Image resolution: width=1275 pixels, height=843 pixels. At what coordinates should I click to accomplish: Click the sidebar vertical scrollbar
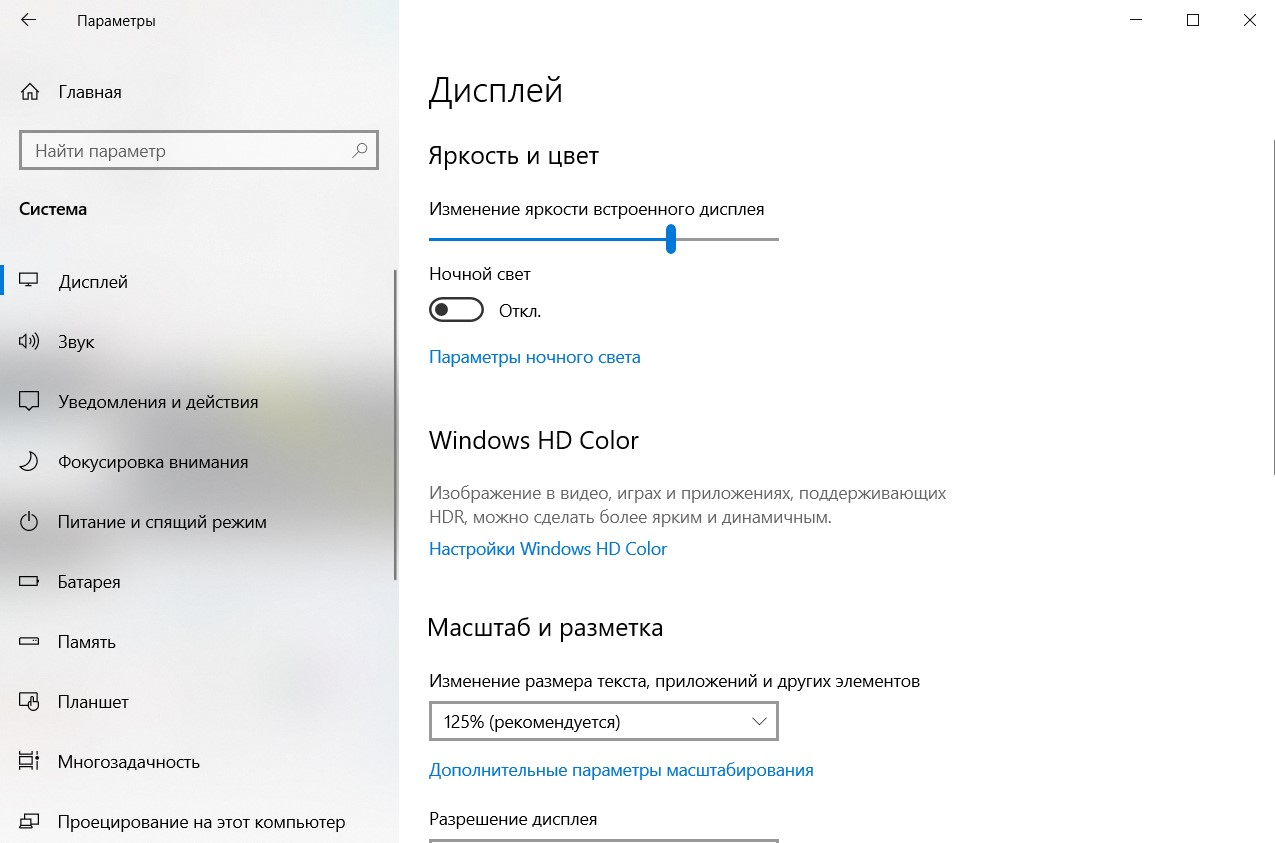click(x=395, y=423)
